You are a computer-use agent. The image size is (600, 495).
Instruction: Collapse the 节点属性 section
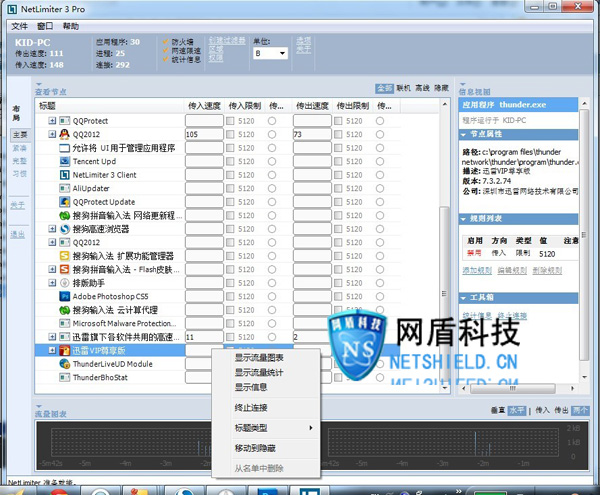[463, 135]
